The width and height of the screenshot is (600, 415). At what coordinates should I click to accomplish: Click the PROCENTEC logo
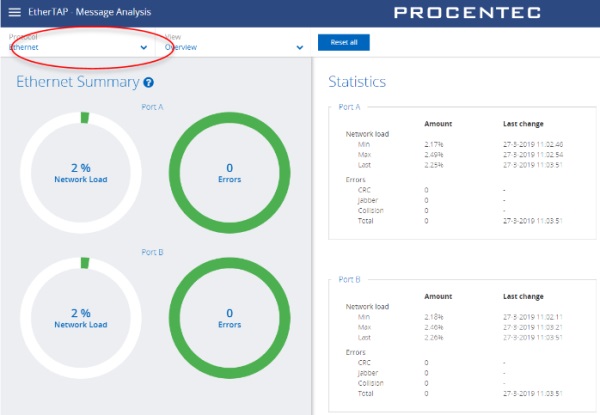tap(467, 12)
